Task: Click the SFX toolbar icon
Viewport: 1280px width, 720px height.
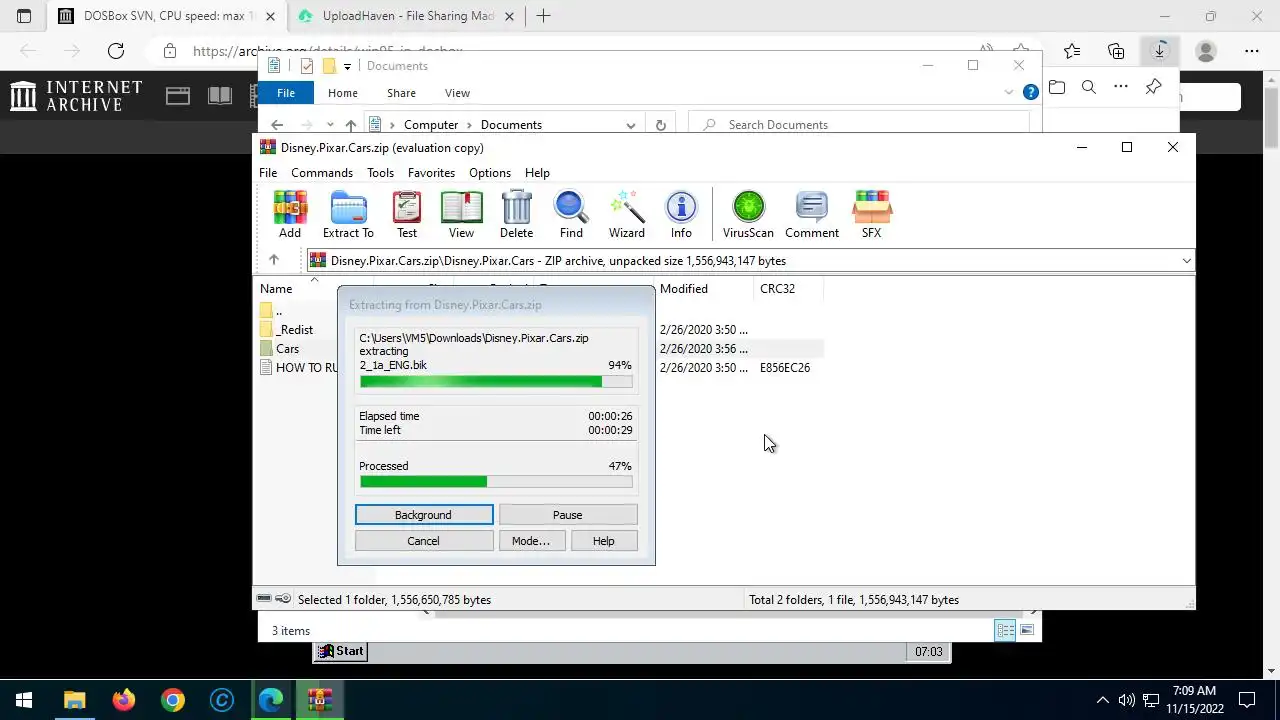Action: click(872, 214)
